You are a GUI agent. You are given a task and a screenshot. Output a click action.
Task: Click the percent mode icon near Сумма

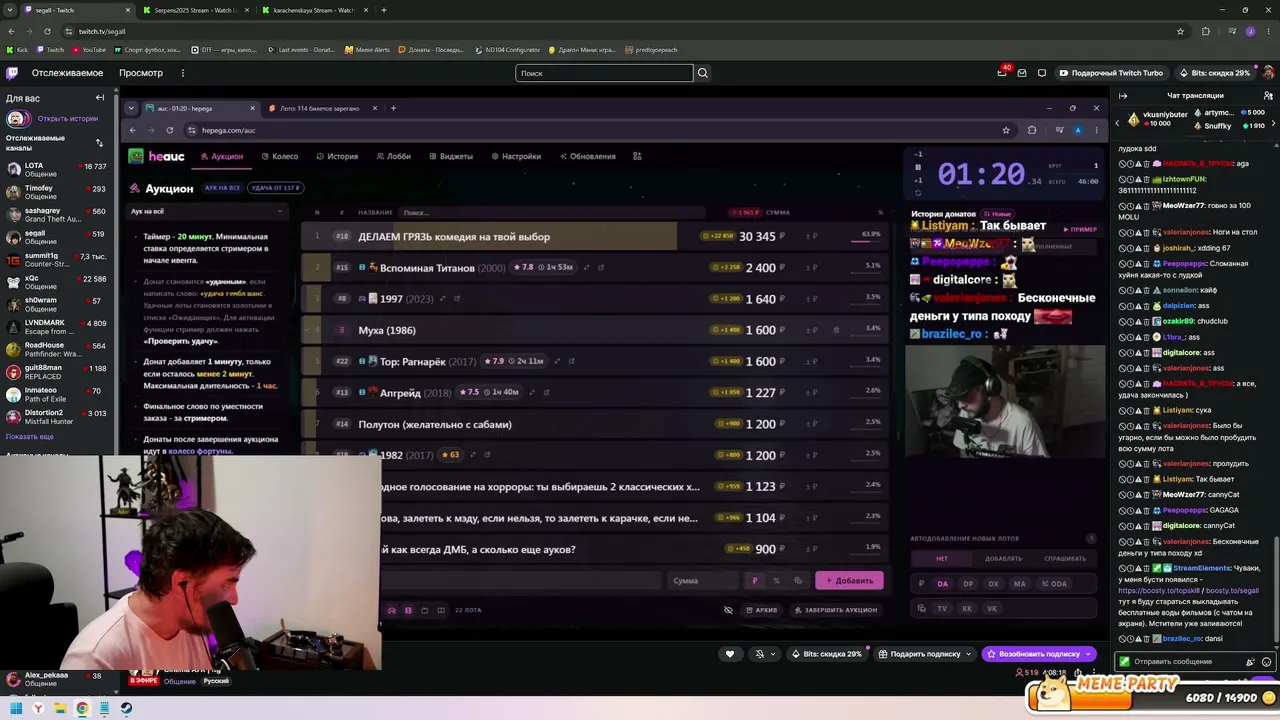776,580
